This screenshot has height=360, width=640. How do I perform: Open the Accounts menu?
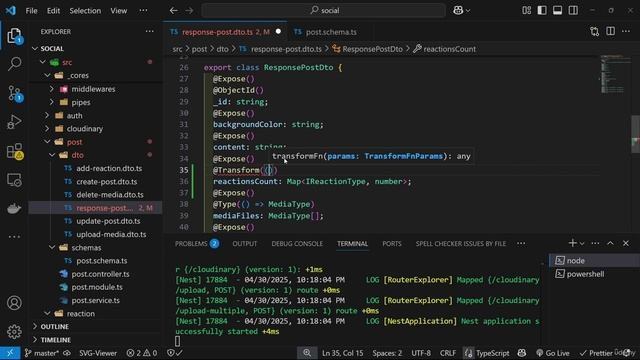(14, 303)
